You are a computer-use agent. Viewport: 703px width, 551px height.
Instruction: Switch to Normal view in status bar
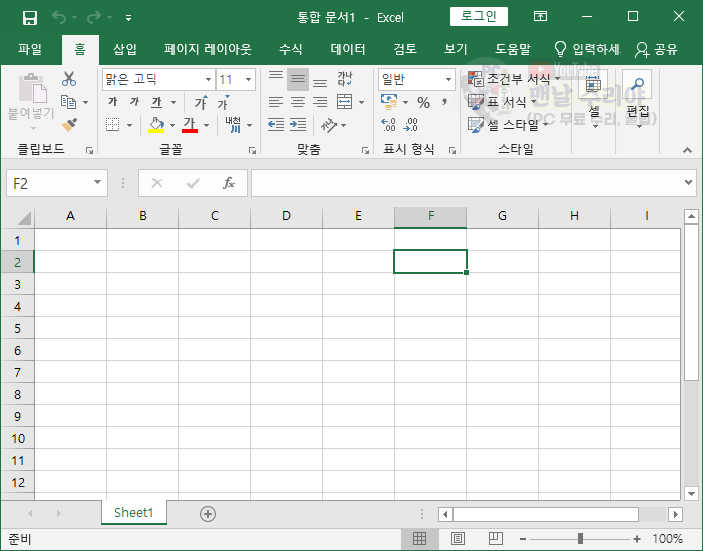(x=419, y=538)
